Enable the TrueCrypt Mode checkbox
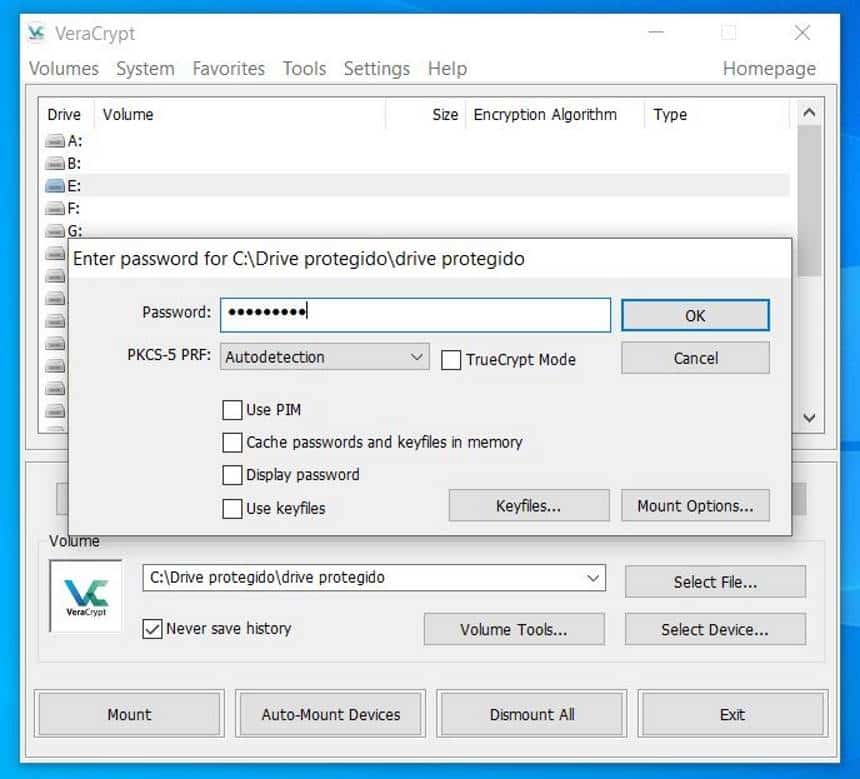 pyautogui.click(x=451, y=360)
